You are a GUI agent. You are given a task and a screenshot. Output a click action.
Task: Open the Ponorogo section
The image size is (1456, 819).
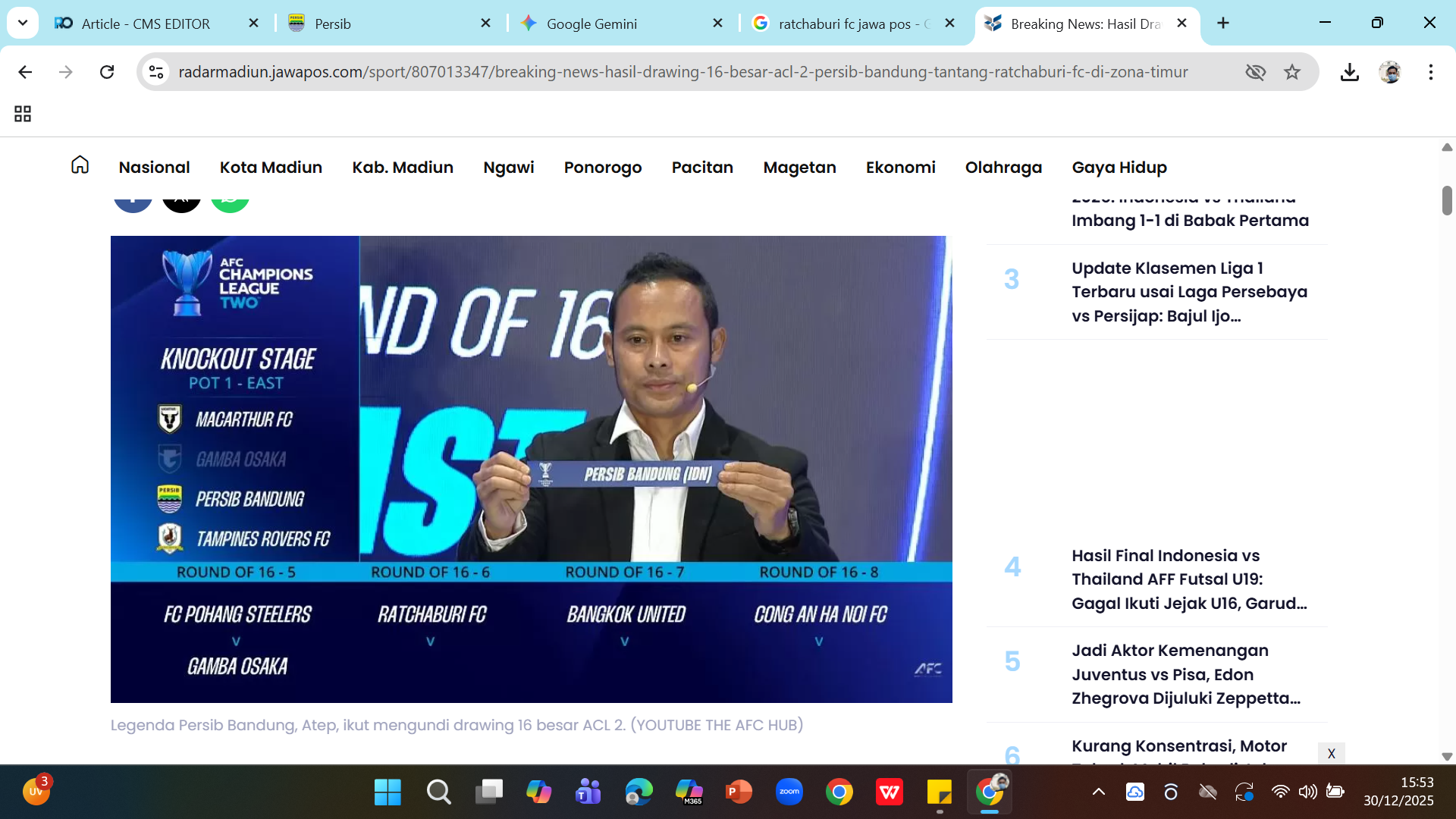coord(603,167)
